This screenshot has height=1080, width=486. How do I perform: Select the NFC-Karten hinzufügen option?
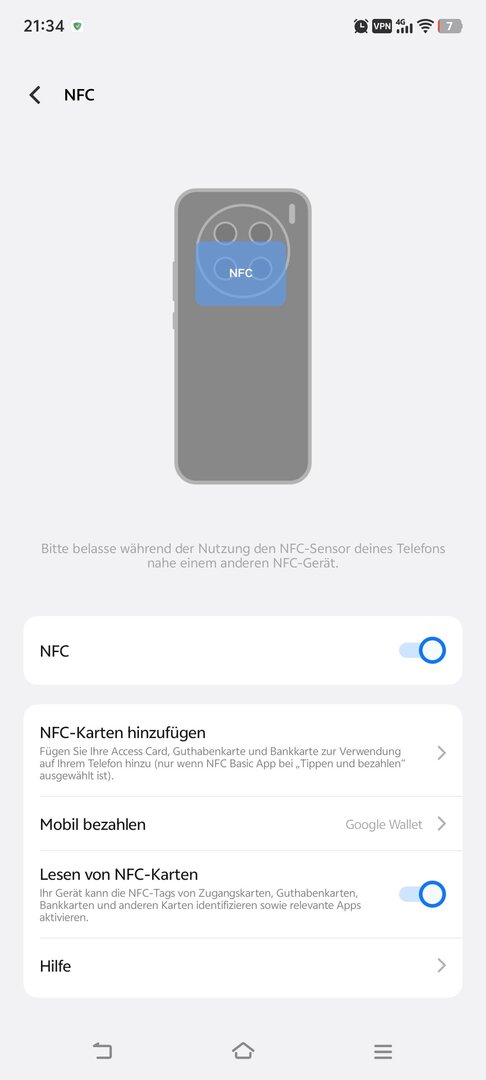click(243, 751)
